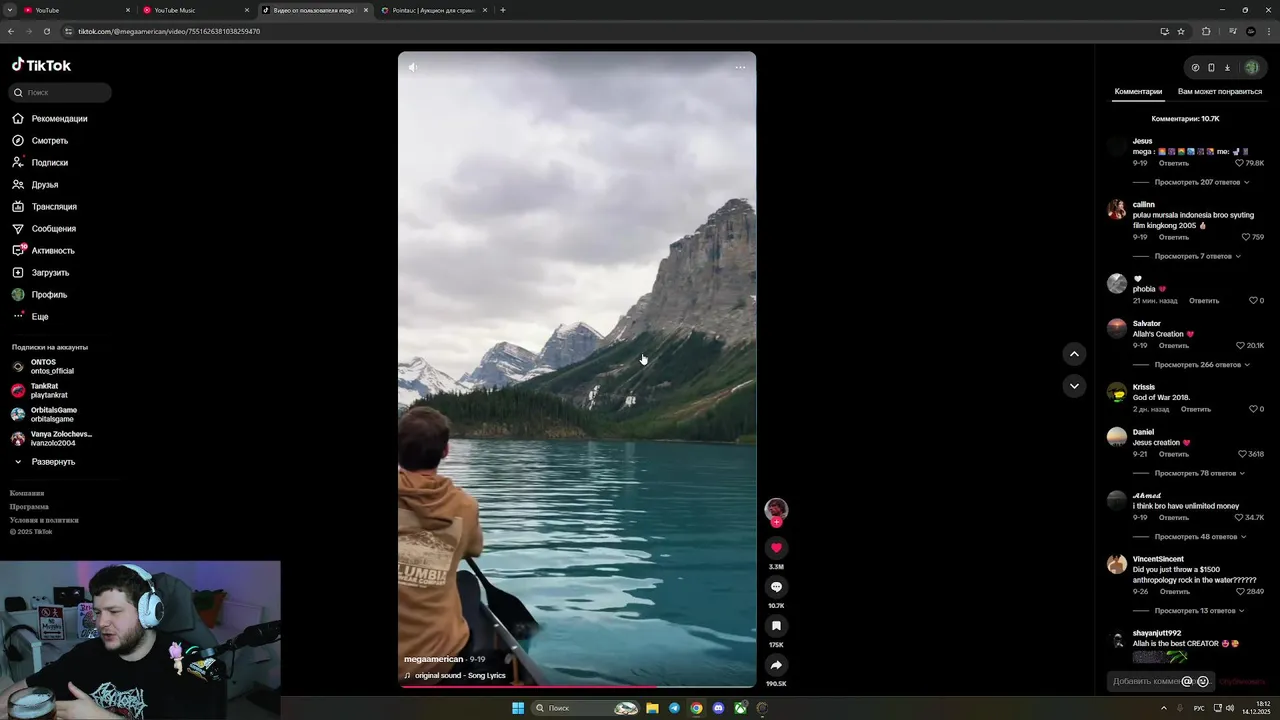Seek on the video progress bar
The width and height of the screenshot is (1280, 720).
point(577,687)
